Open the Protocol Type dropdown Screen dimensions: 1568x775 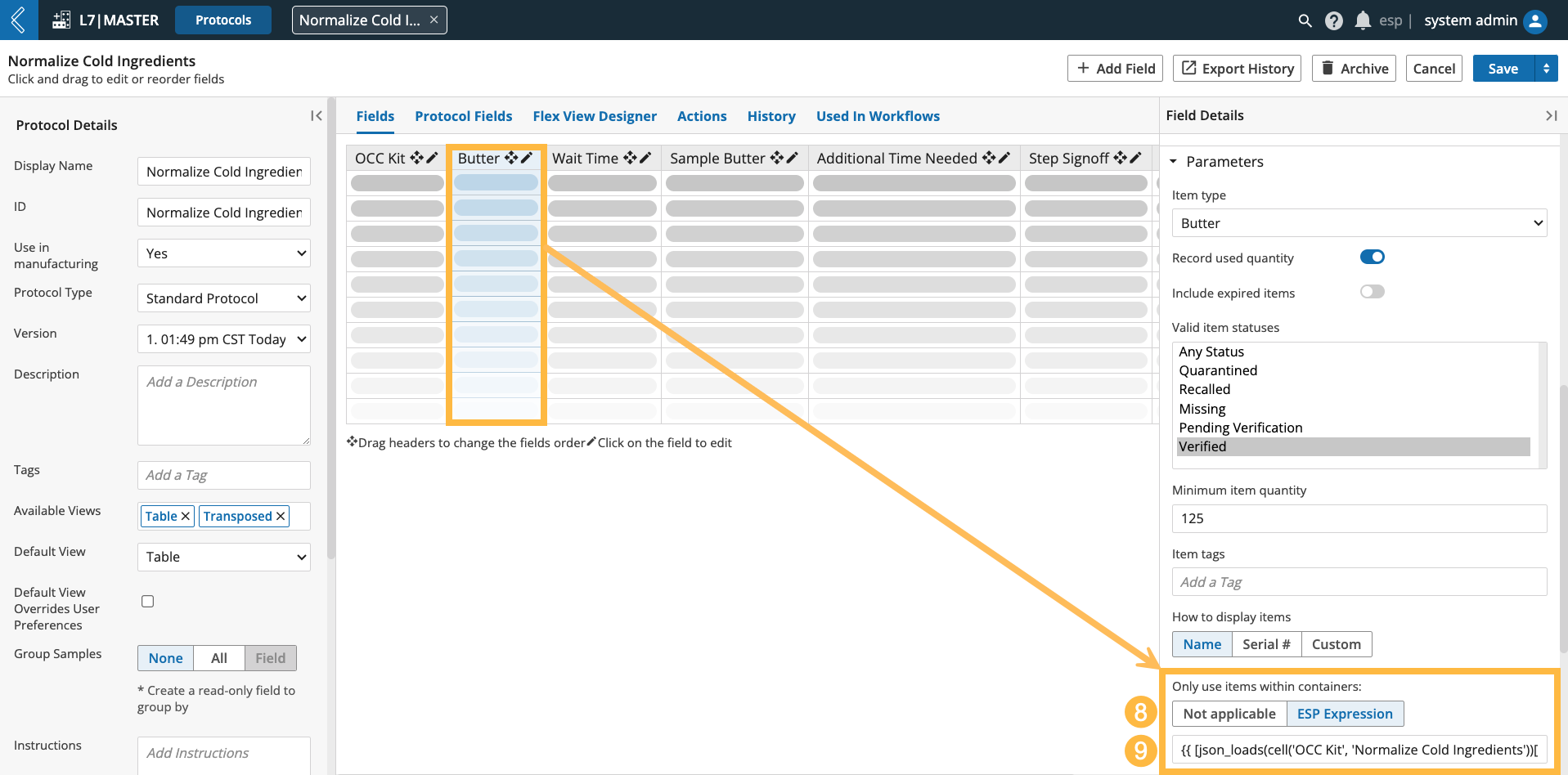pos(224,298)
